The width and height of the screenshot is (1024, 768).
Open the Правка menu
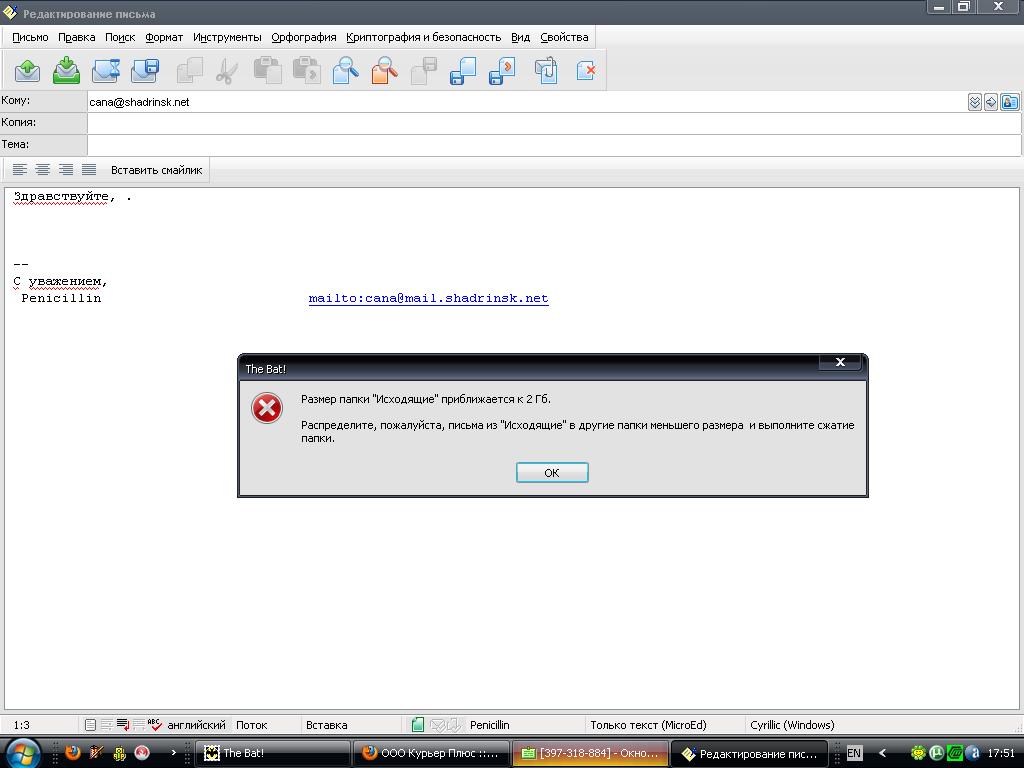click(x=76, y=37)
